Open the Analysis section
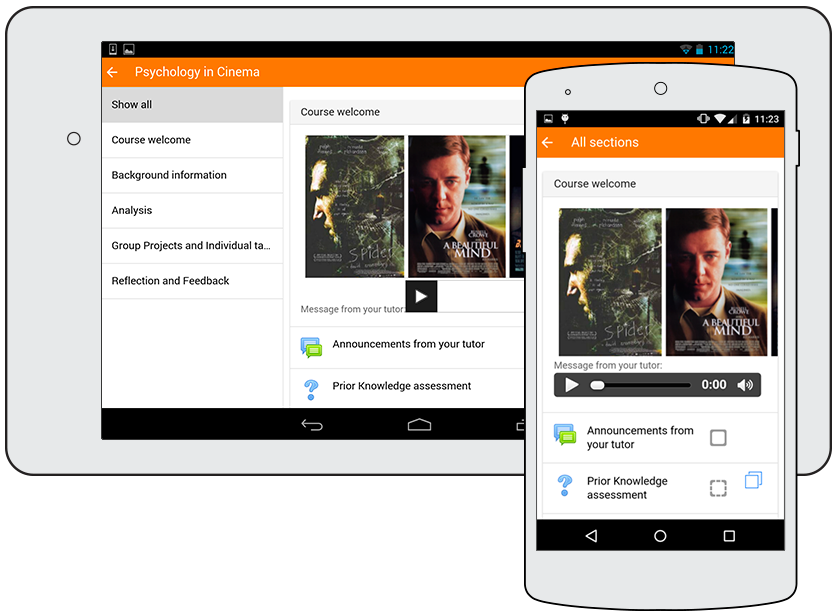This screenshot has height=615, width=837. coord(192,211)
